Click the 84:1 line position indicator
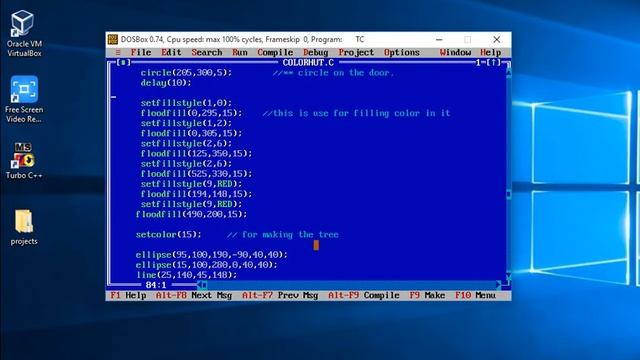The width and height of the screenshot is (640, 360). pyautogui.click(x=156, y=285)
